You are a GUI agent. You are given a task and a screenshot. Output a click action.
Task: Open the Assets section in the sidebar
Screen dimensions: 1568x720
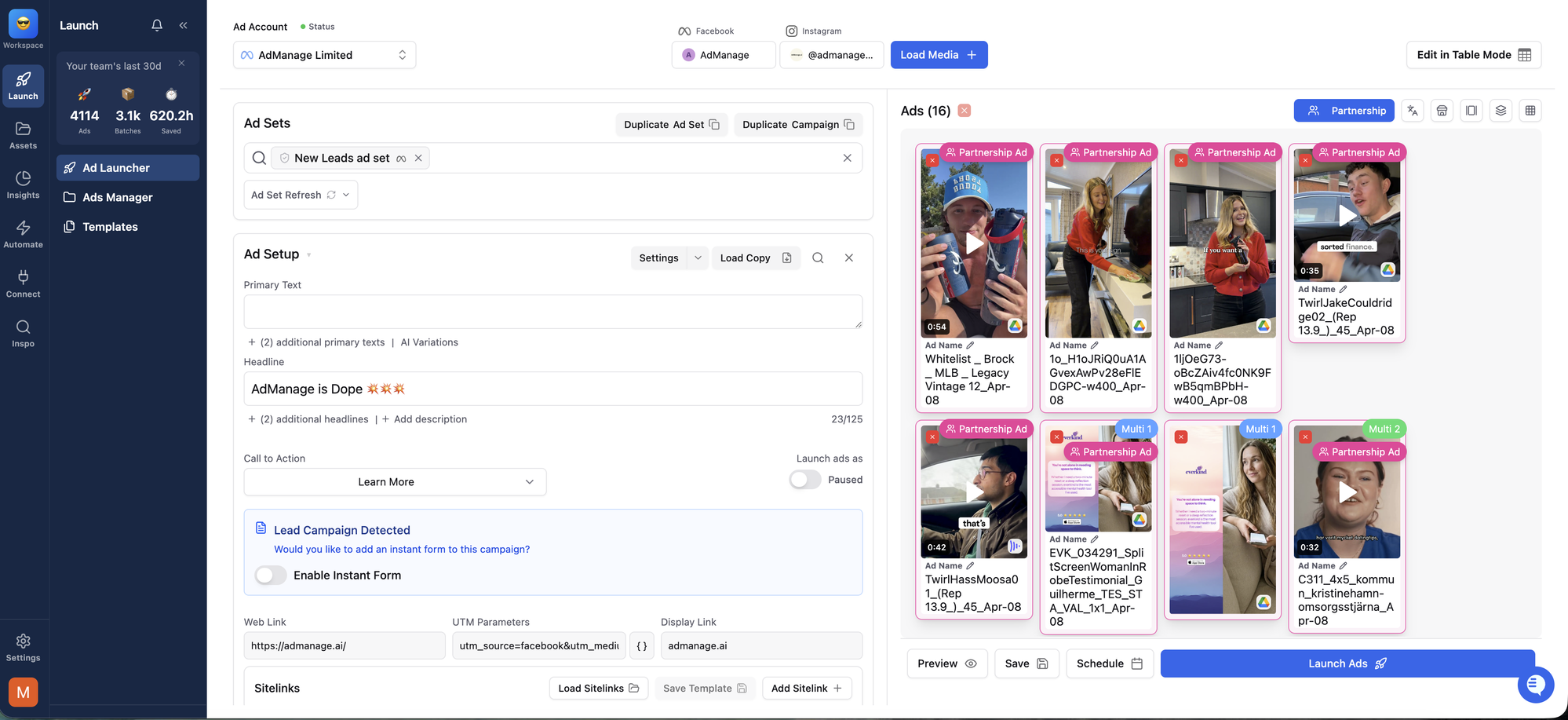pyautogui.click(x=23, y=135)
